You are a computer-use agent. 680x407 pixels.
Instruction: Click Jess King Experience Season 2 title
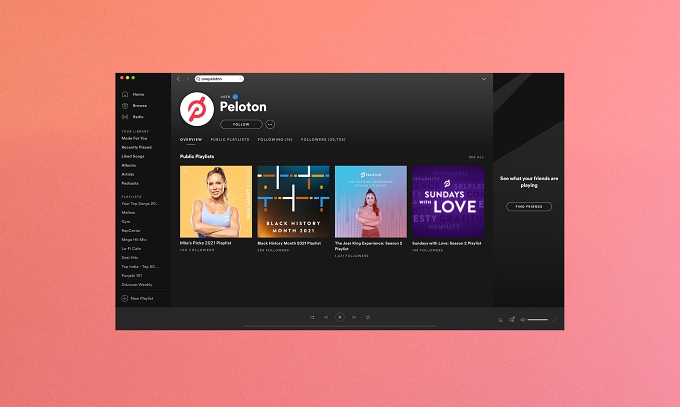coord(369,246)
